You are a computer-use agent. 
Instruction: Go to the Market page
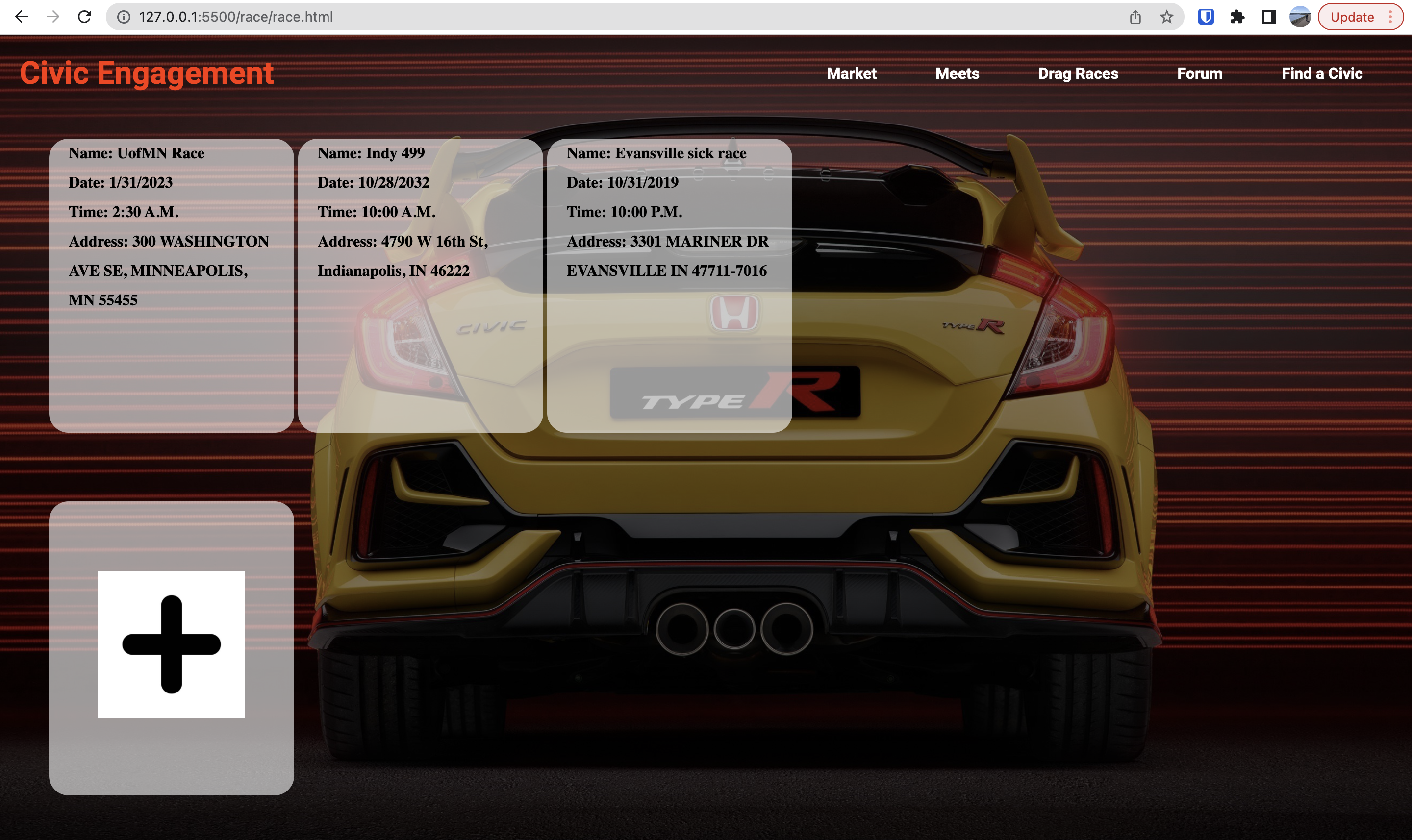(x=851, y=74)
